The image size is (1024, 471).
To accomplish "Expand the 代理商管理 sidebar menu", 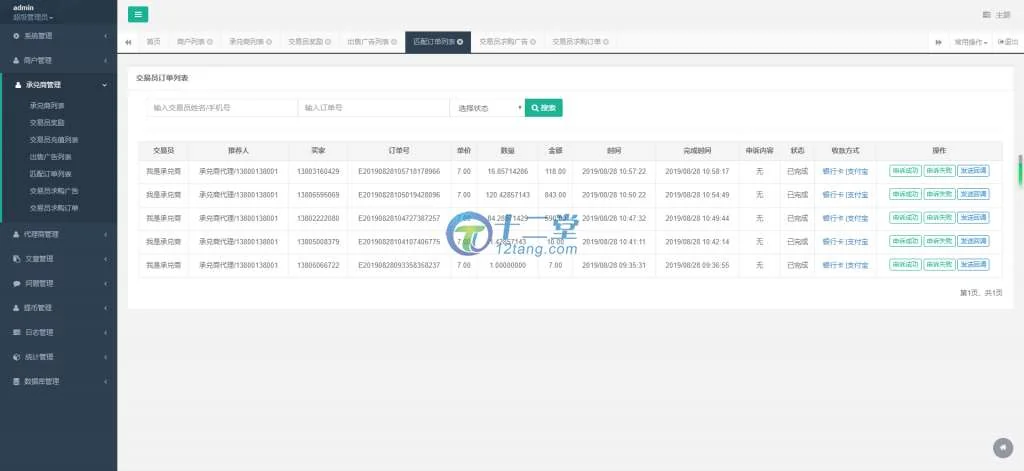I will (x=58, y=234).
